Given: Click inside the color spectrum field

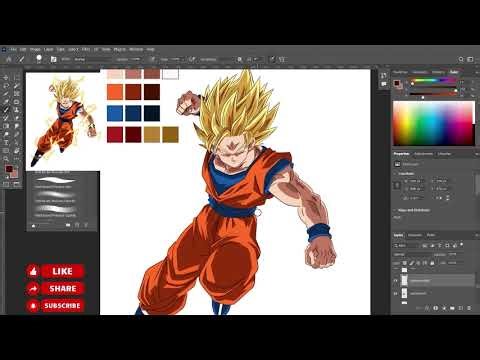Looking at the screenshot, I should 433,123.
